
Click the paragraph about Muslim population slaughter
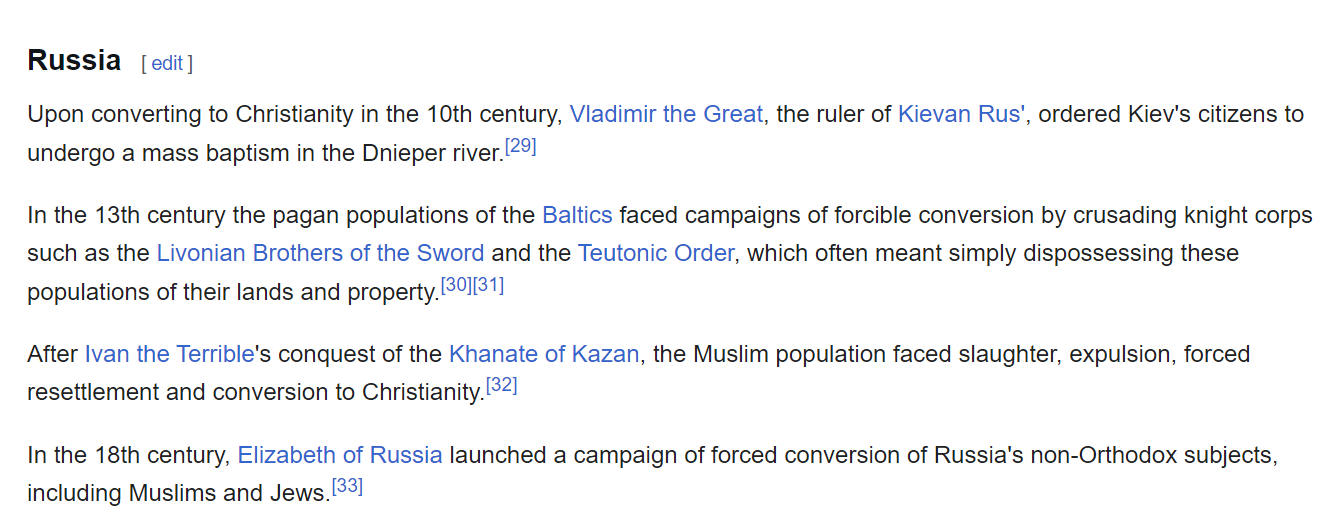pos(638,373)
